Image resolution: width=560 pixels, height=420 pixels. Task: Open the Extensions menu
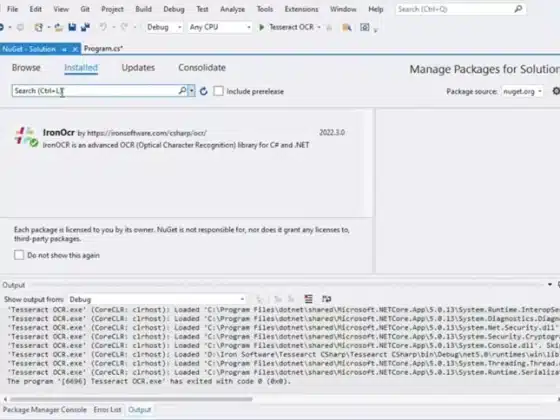(x=301, y=9)
